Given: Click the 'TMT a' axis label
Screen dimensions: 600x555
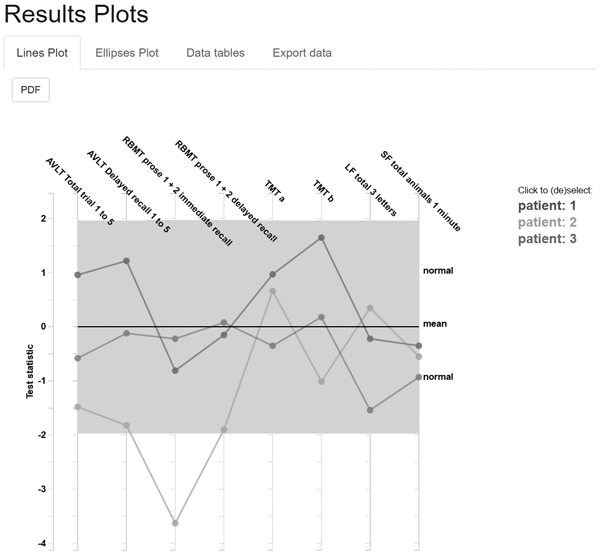Looking at the screenshot, I should click(274, 189).
